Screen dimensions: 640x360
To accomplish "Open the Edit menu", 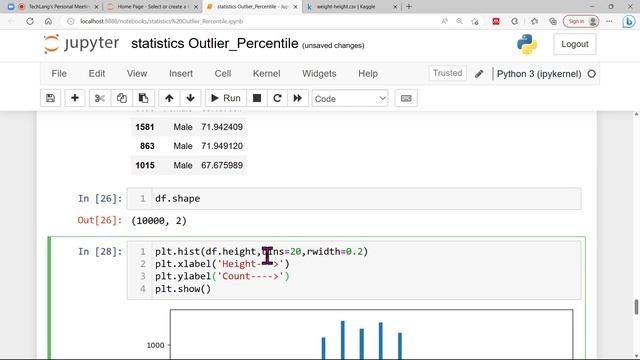I will [97, 74].
